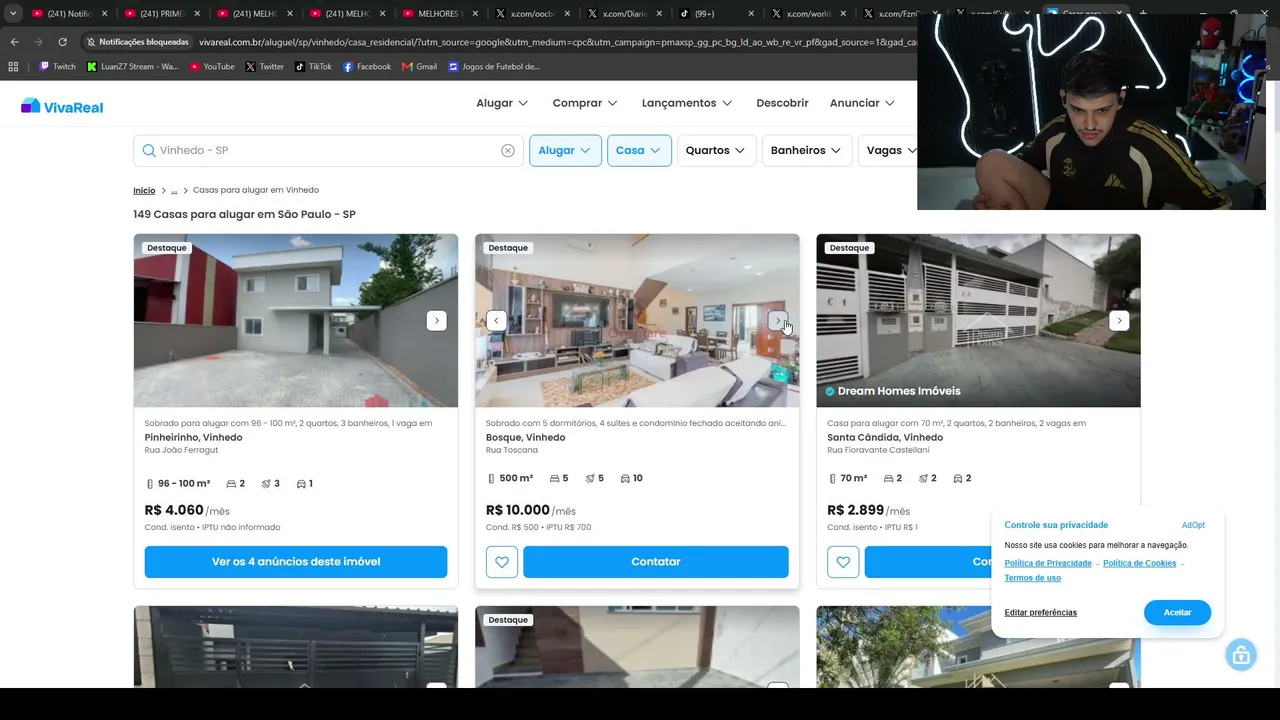Screen dimensions: 1280x720
Task: Open the Alugar filter dropdown
Action: click(565, 150)
